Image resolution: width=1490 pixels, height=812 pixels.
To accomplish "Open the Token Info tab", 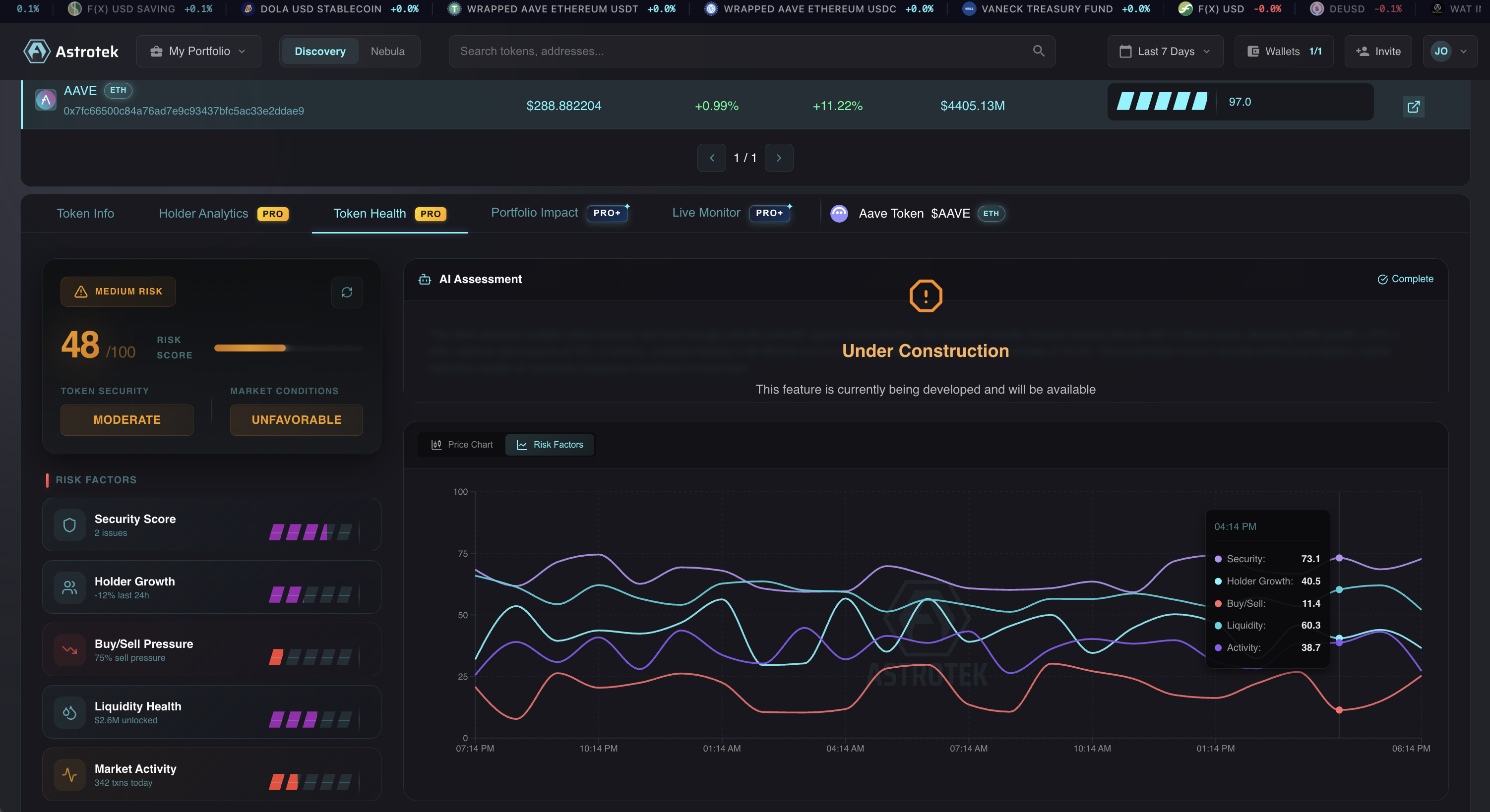I will click(x=86, y=213).
